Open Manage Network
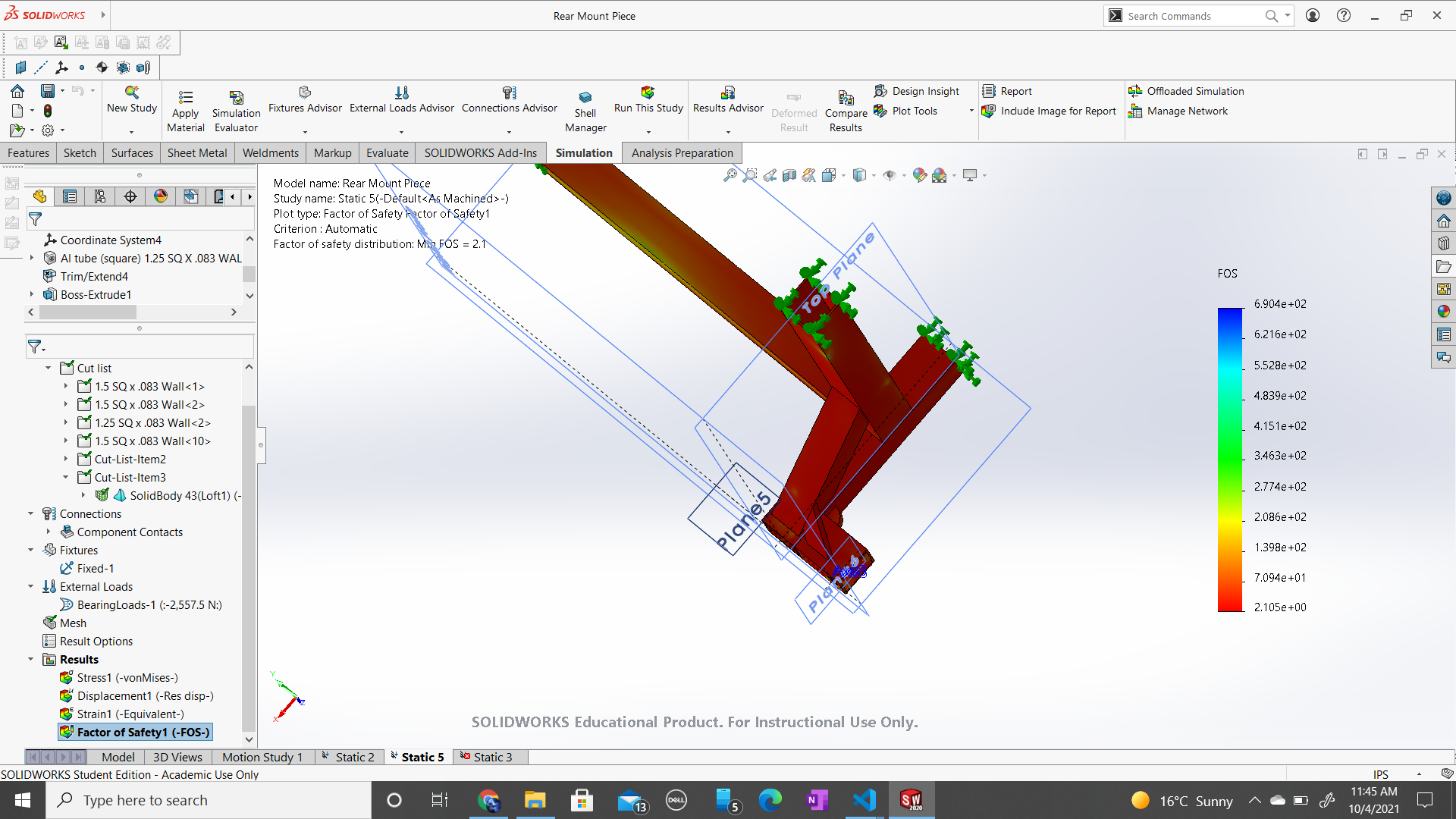Viewport: 1456px width, 819px height. click(1178, 111)
